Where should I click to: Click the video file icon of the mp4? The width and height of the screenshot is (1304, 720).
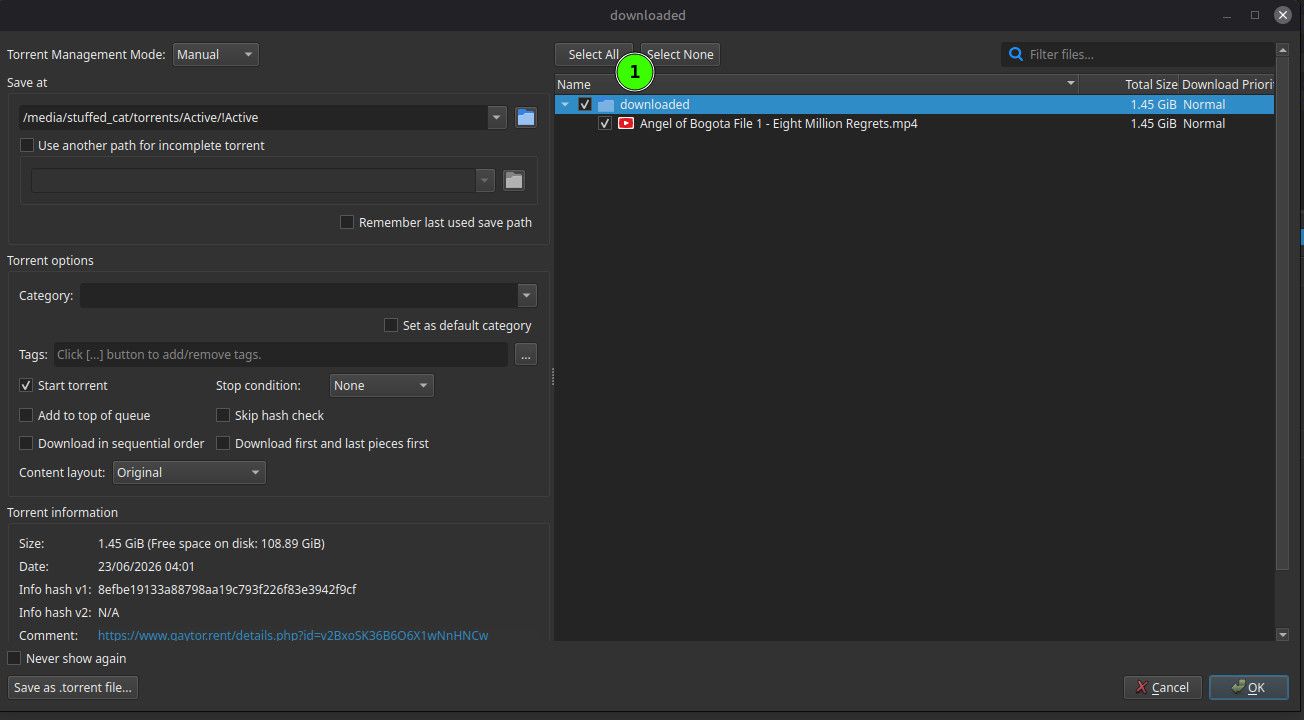(x=626, y=124)
